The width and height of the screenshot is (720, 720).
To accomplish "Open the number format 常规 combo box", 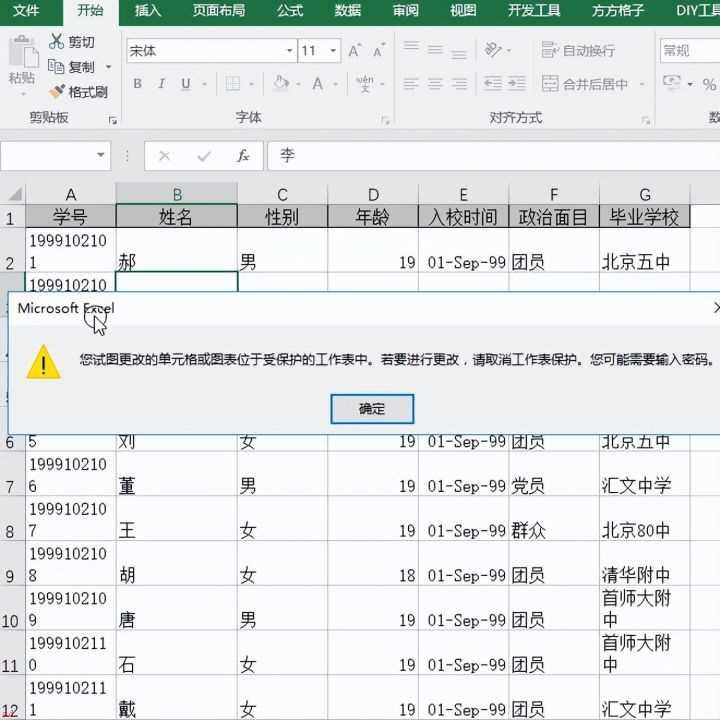I will point(690,51).
